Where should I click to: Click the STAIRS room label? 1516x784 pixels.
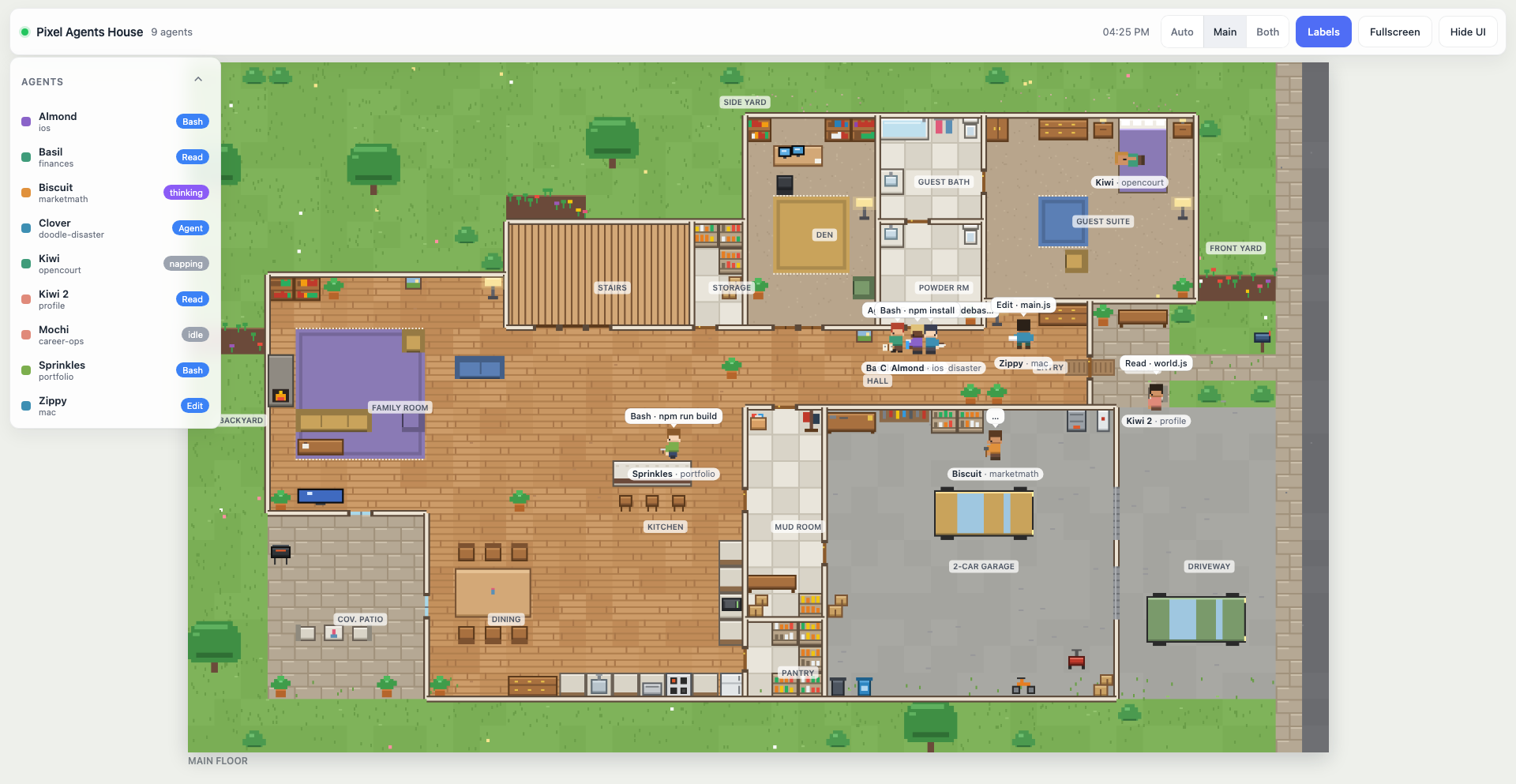pos(612,288)
